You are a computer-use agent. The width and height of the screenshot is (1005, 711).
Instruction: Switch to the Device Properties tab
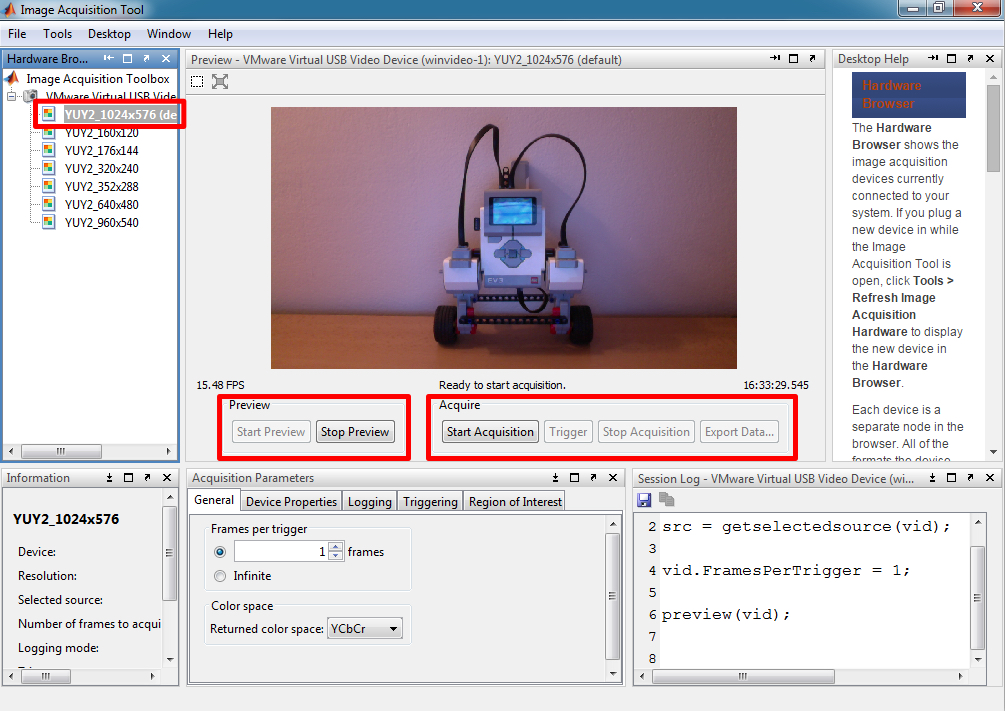[292, 501]
